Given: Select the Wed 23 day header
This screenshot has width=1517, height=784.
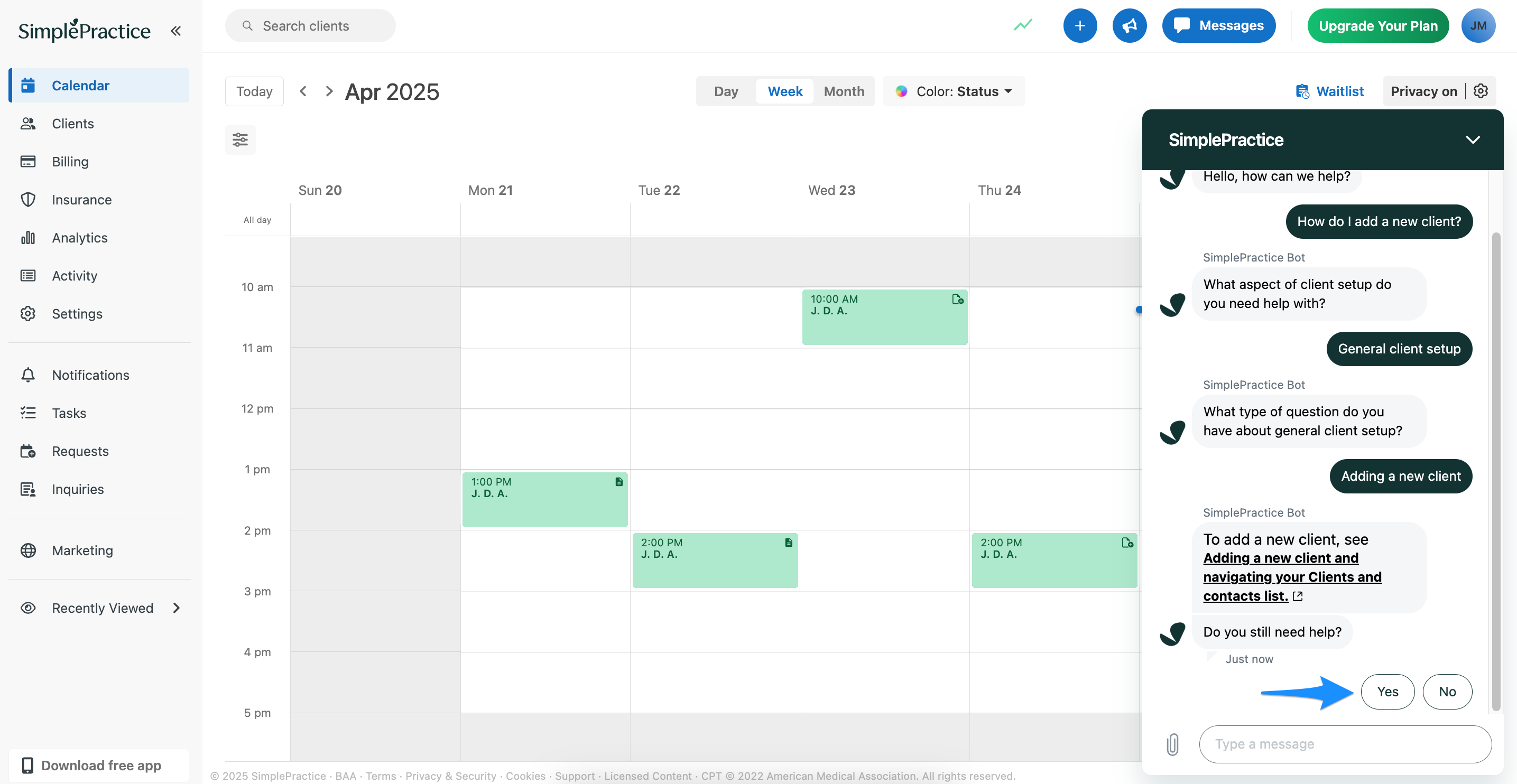Looking at the screenshot, I should click(831, 190).
